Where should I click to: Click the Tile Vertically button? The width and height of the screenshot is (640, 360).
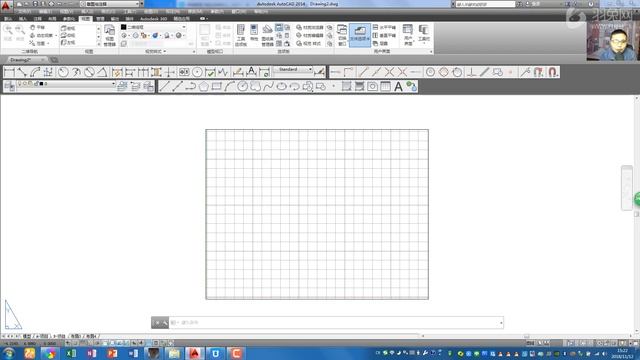[x=384, y=36]
